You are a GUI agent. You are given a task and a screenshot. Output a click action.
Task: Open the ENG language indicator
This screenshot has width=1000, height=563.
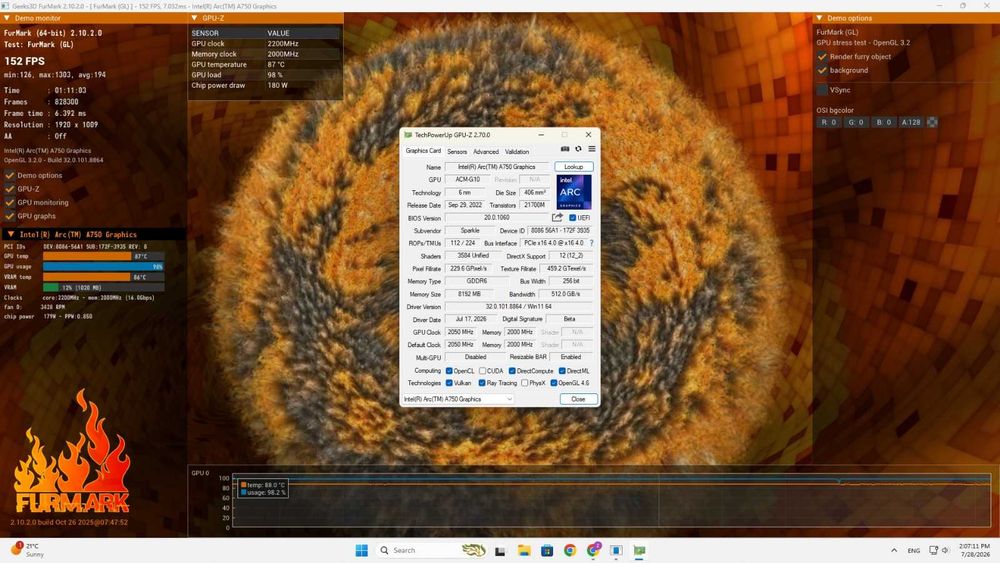pyautogui.click(x=913, y=550)
